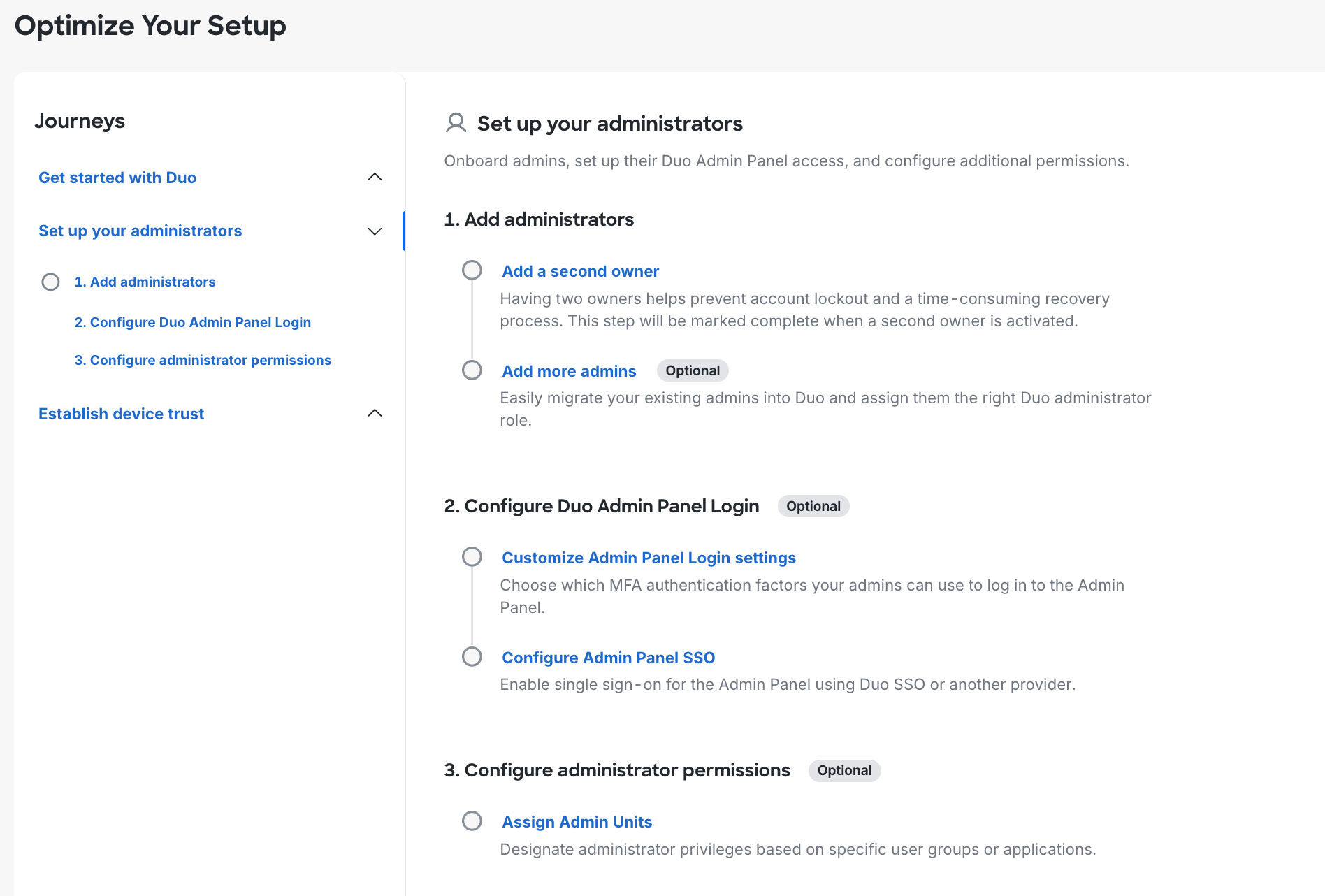Image resolution: width=1325 pixels, height=896 pixels.
Task: Click the 'Easily migrate your existing admins' description
Action: [x=825, y=409]
